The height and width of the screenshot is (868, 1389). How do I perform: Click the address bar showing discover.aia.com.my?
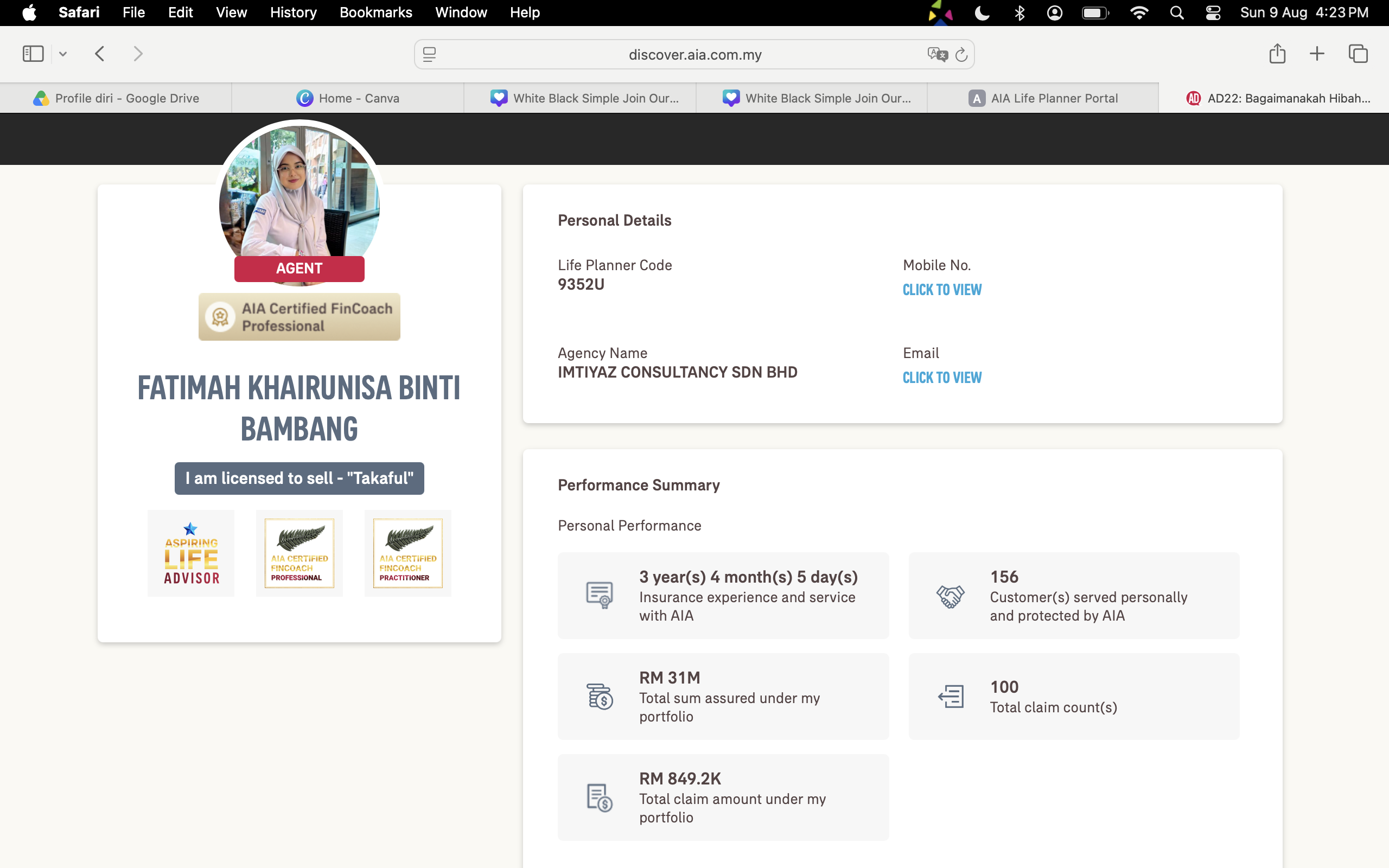[x=694, y=55]
